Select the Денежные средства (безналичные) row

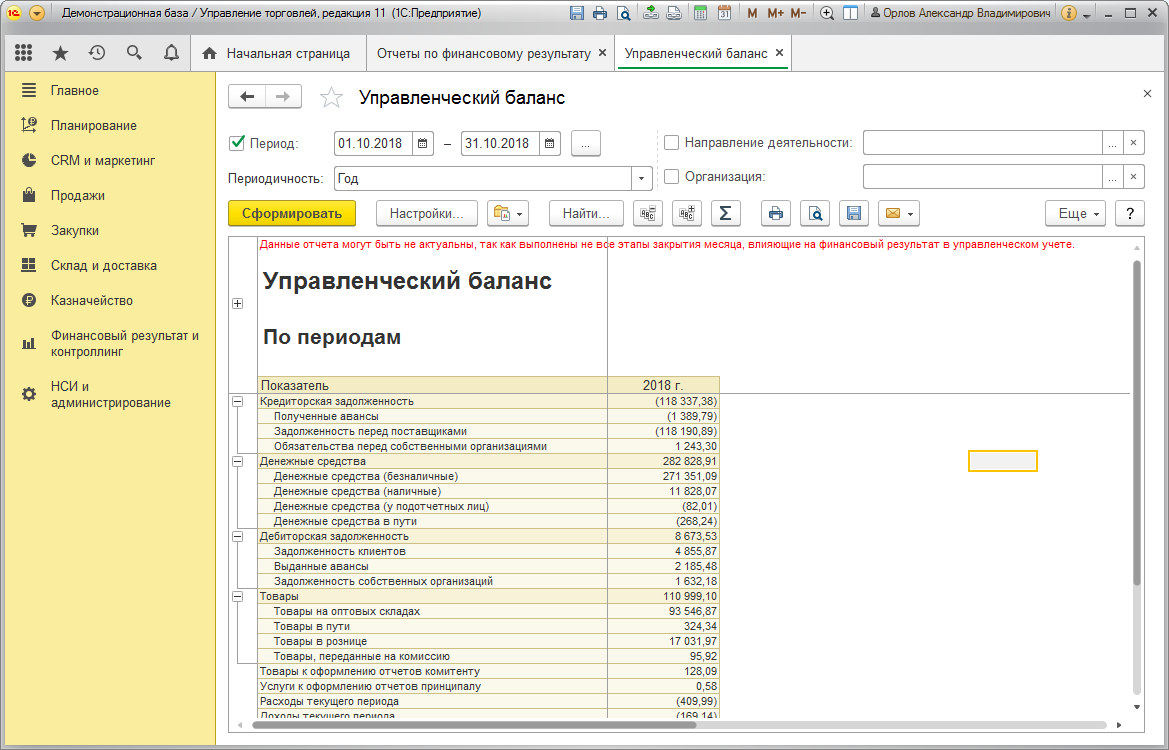(488, 476)
